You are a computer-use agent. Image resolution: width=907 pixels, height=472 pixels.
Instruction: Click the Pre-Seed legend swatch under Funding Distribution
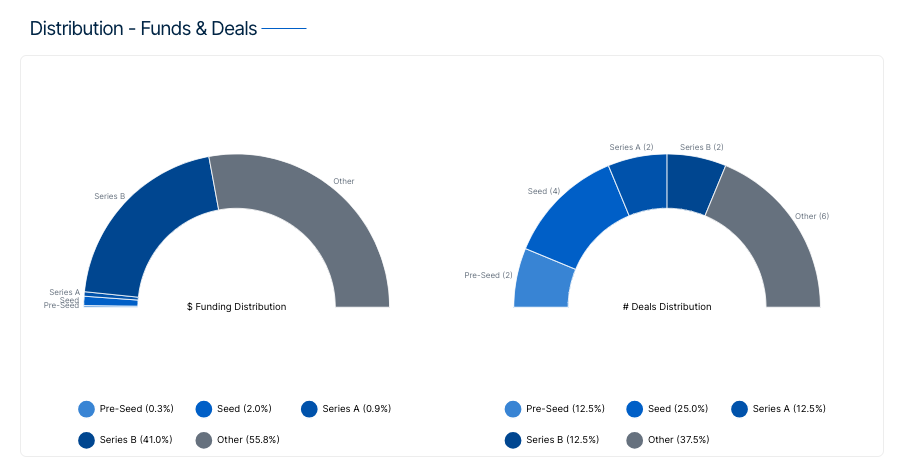(x=87, y=409)
